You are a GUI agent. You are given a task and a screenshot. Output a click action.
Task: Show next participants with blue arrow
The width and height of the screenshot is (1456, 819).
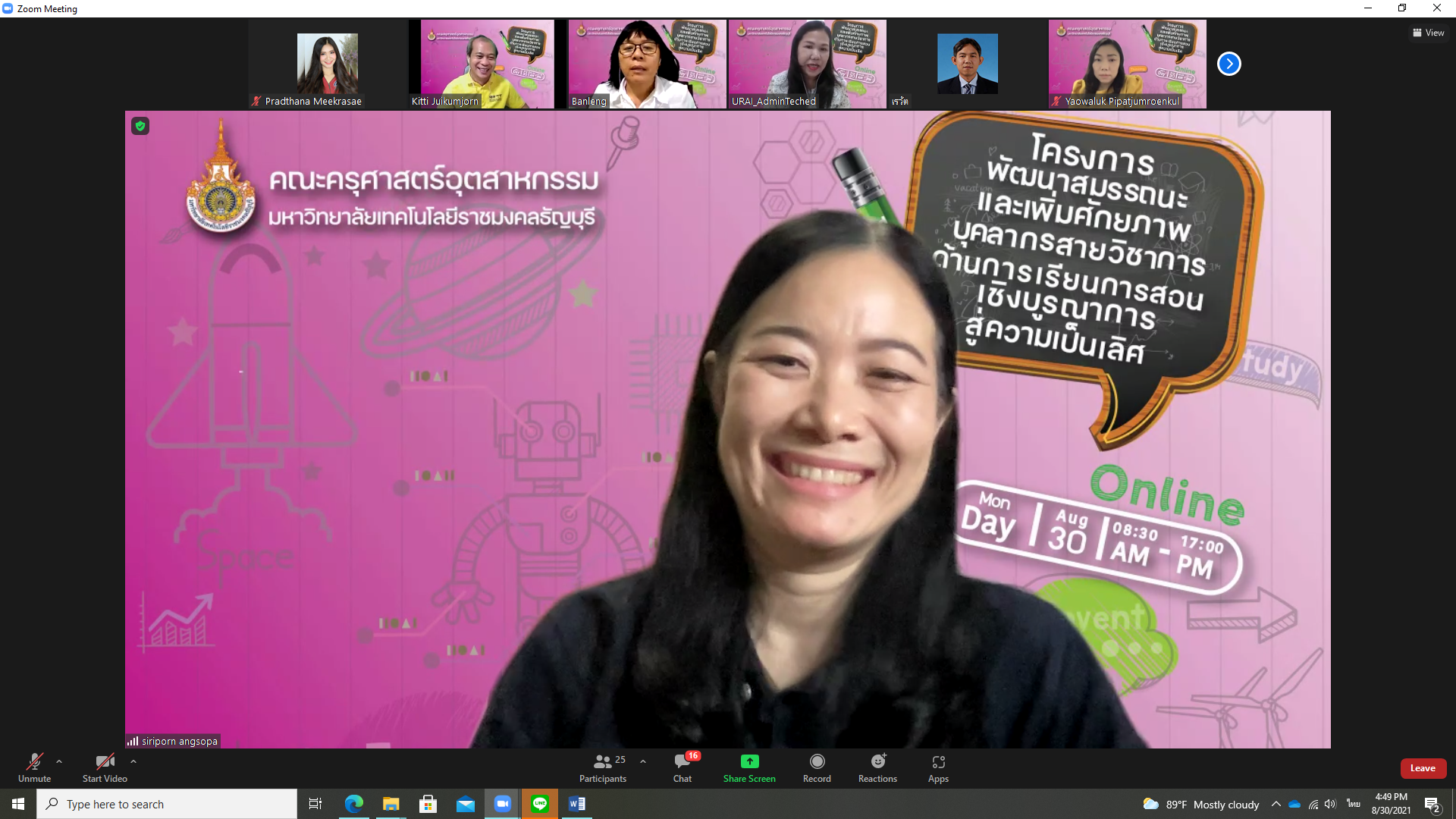(1229, 64)
